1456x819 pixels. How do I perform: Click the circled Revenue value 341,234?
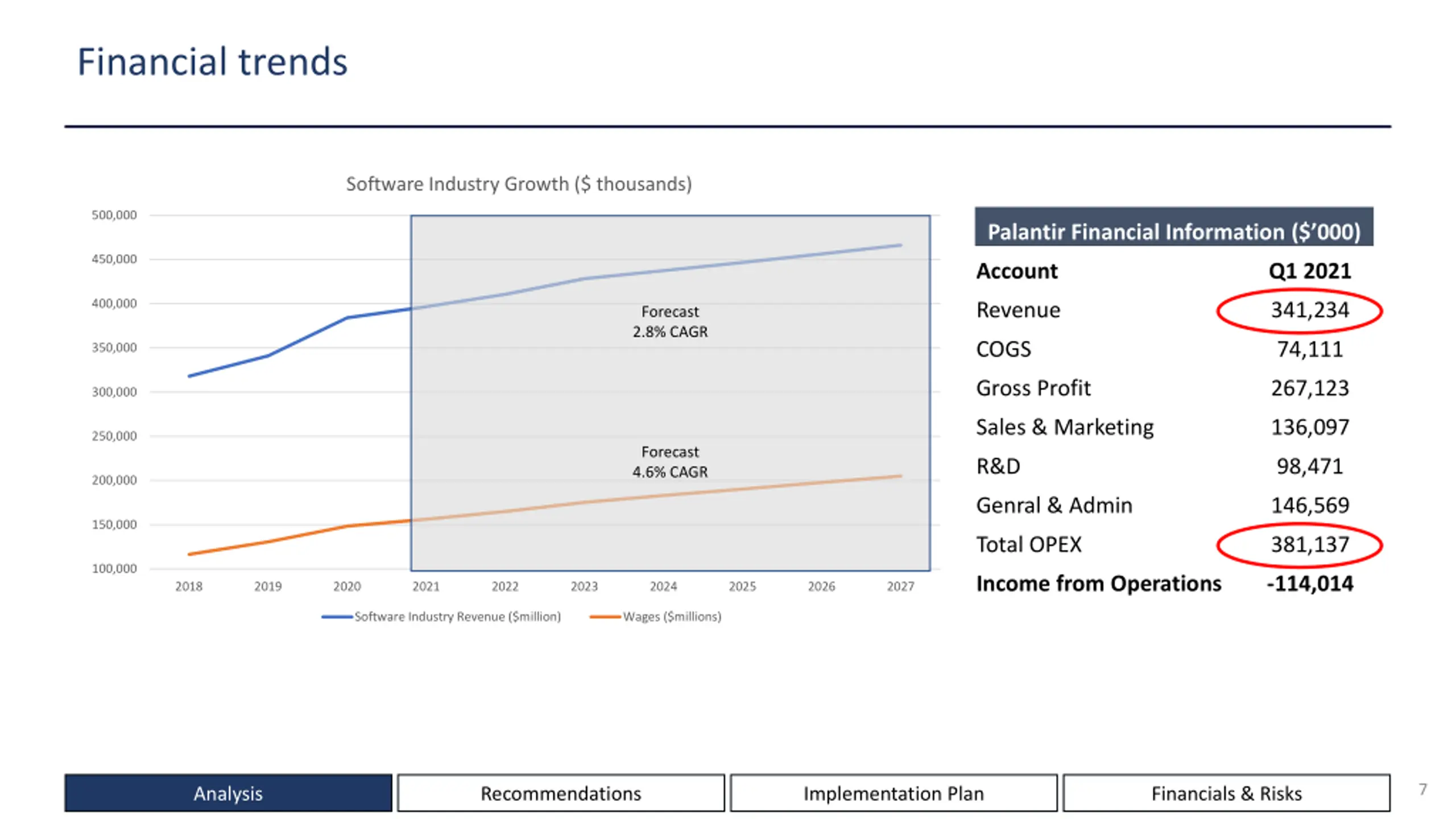tap(1309, 310)
